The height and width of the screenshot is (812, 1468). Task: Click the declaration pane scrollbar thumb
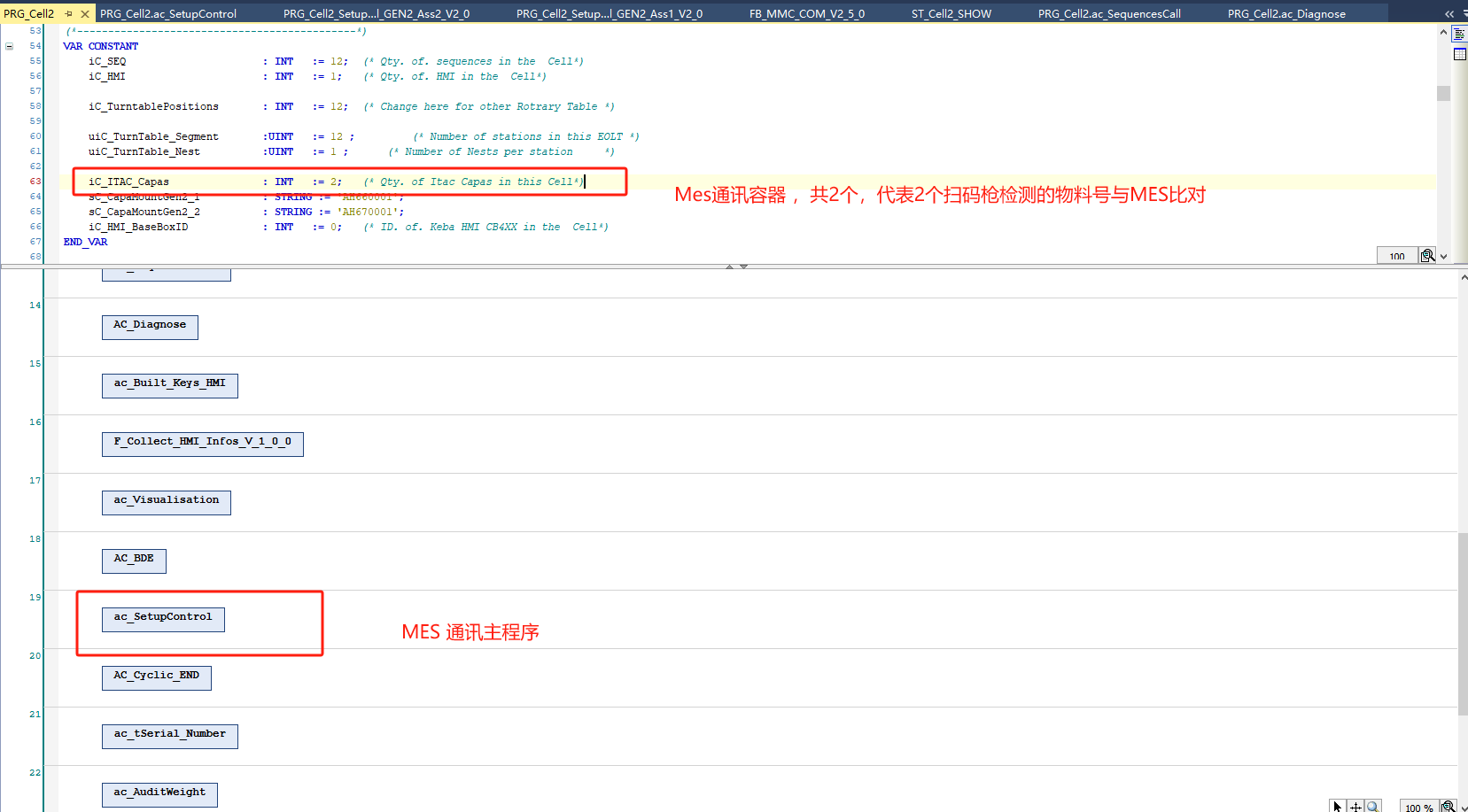click(x=1443, y=93)
